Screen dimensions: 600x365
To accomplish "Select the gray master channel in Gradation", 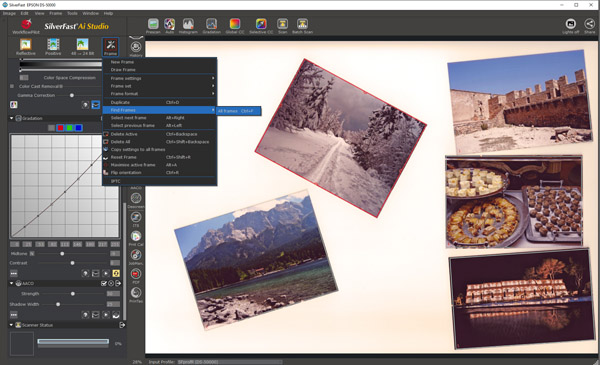I will tap(51, 128).
